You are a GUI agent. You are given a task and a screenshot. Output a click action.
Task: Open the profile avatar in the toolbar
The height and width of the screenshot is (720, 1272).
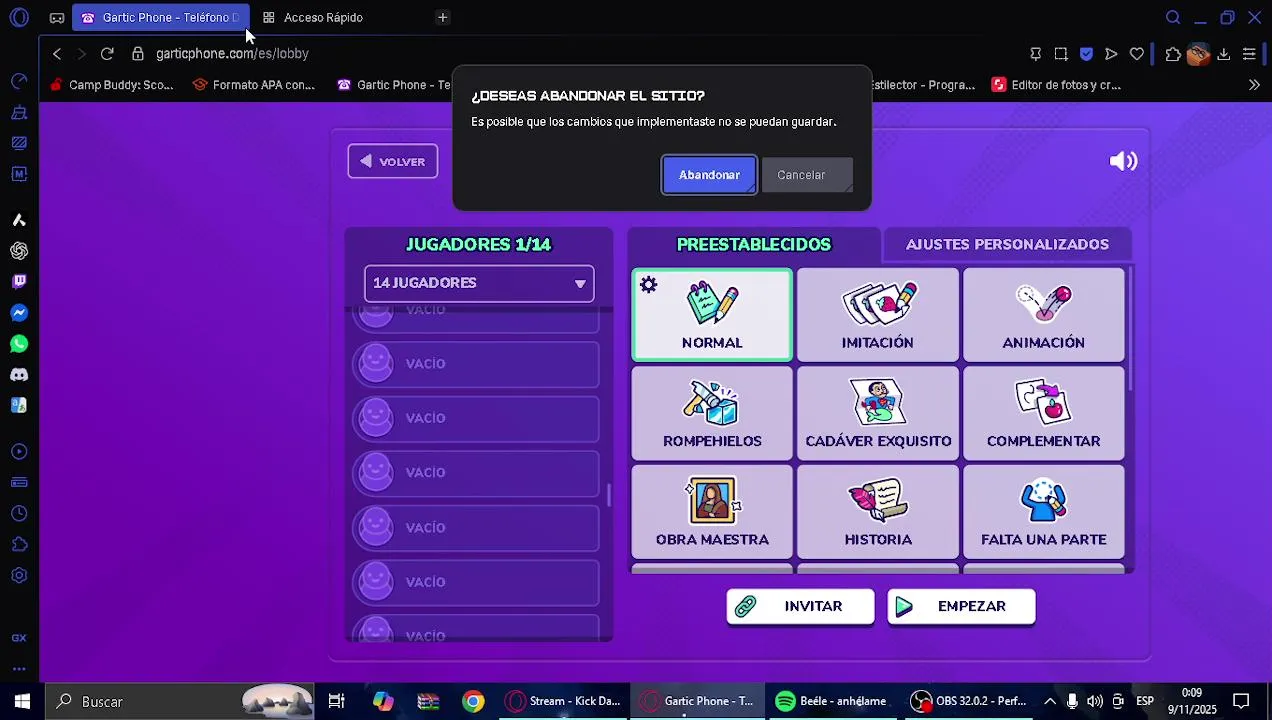tap(1198, 54)
